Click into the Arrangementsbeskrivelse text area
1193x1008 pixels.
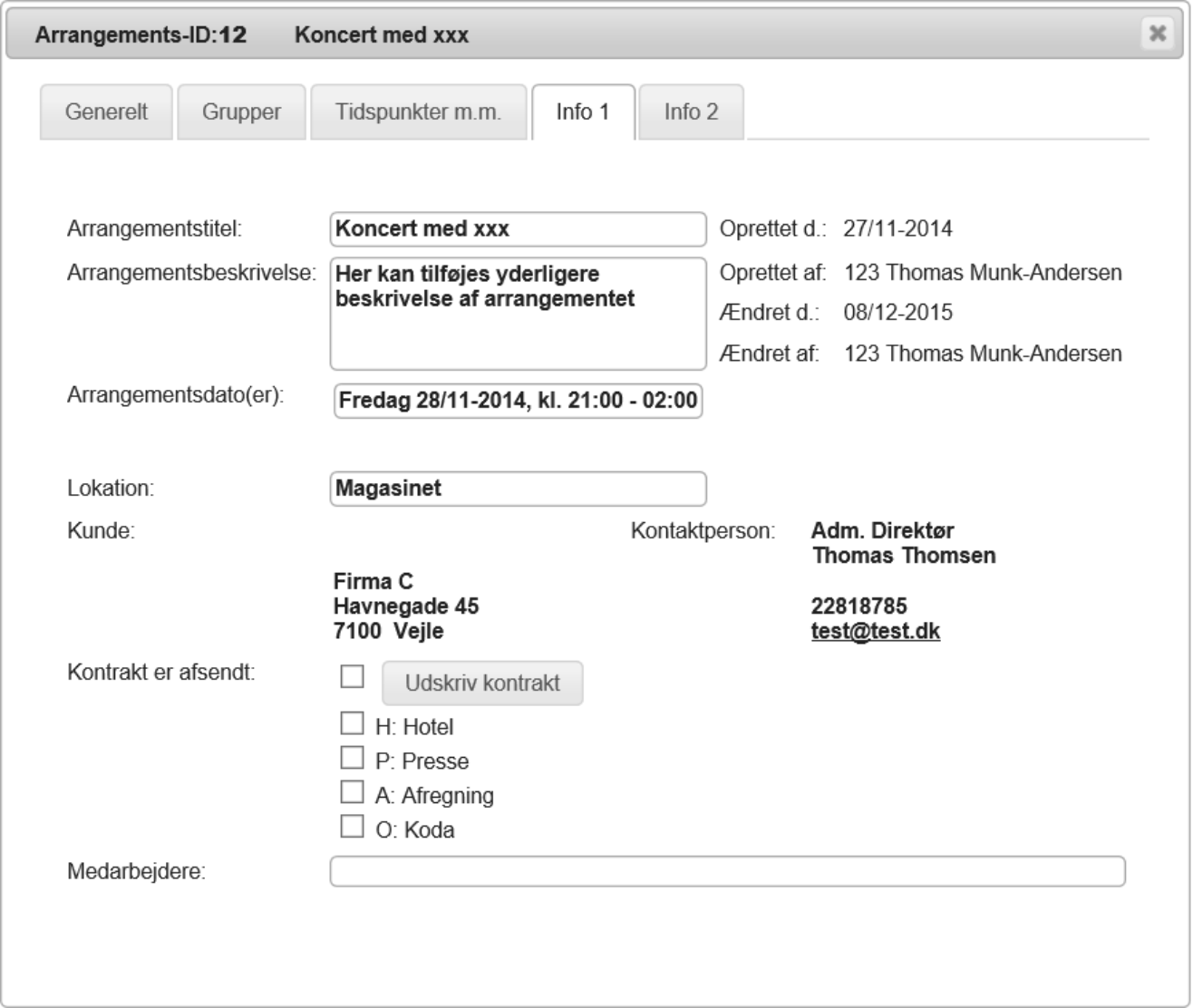[x=518, y=314]
